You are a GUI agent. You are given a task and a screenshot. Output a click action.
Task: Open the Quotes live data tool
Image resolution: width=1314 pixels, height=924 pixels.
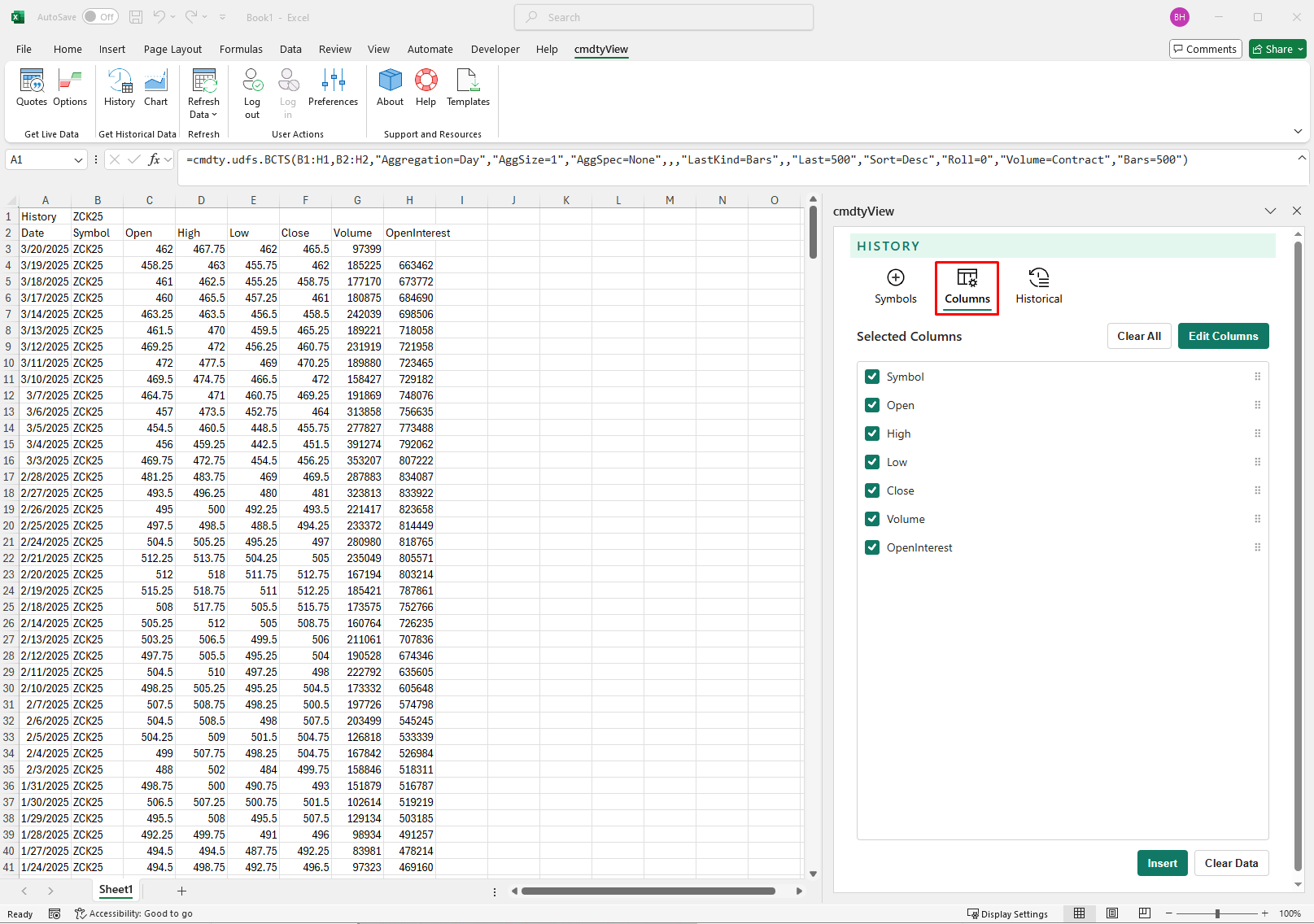click(32, 88)
